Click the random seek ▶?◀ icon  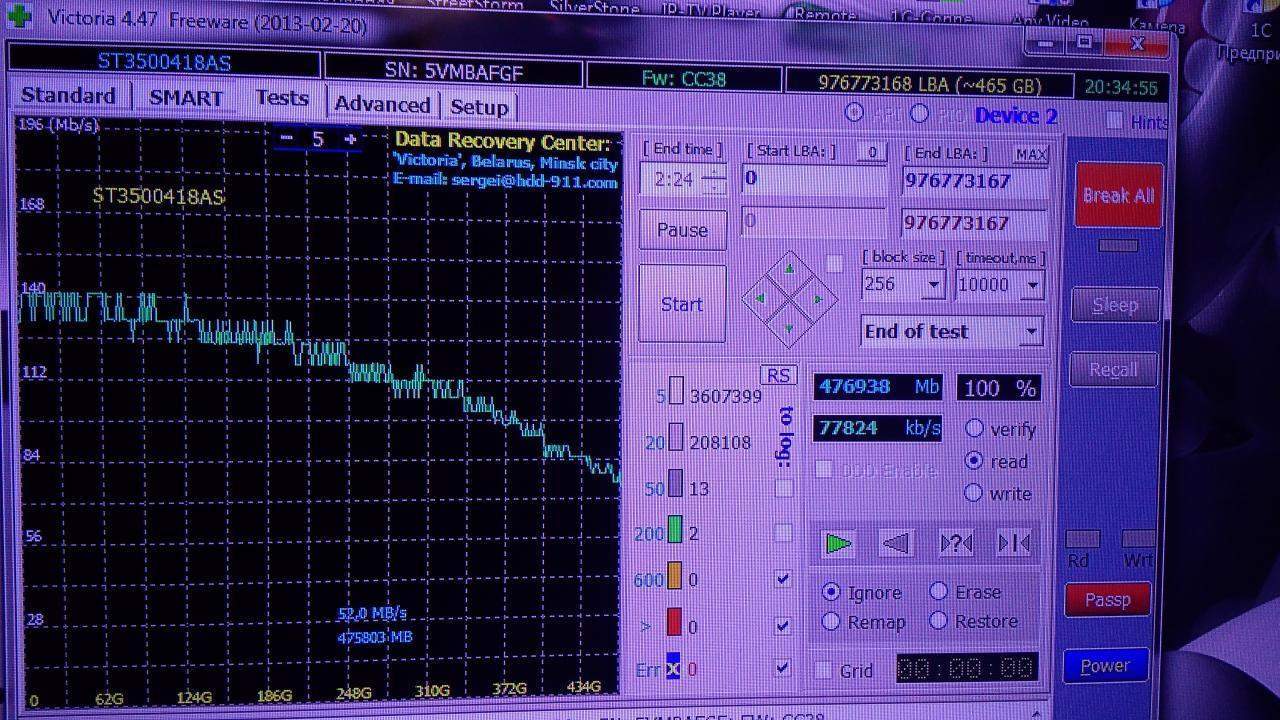(x=956, y=543)
